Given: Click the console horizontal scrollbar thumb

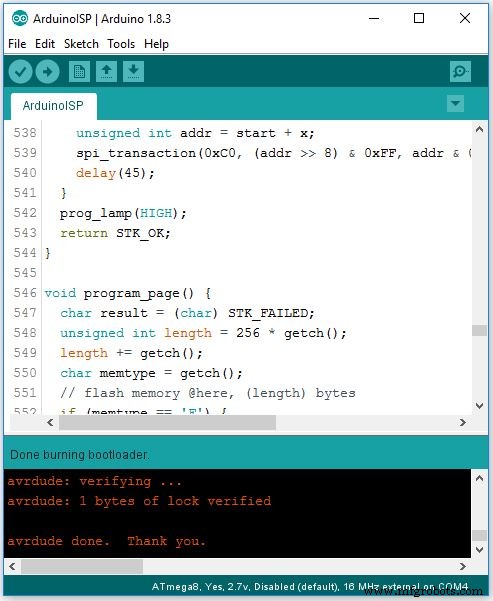Looking at the screenshot, I should pos(82,566).
